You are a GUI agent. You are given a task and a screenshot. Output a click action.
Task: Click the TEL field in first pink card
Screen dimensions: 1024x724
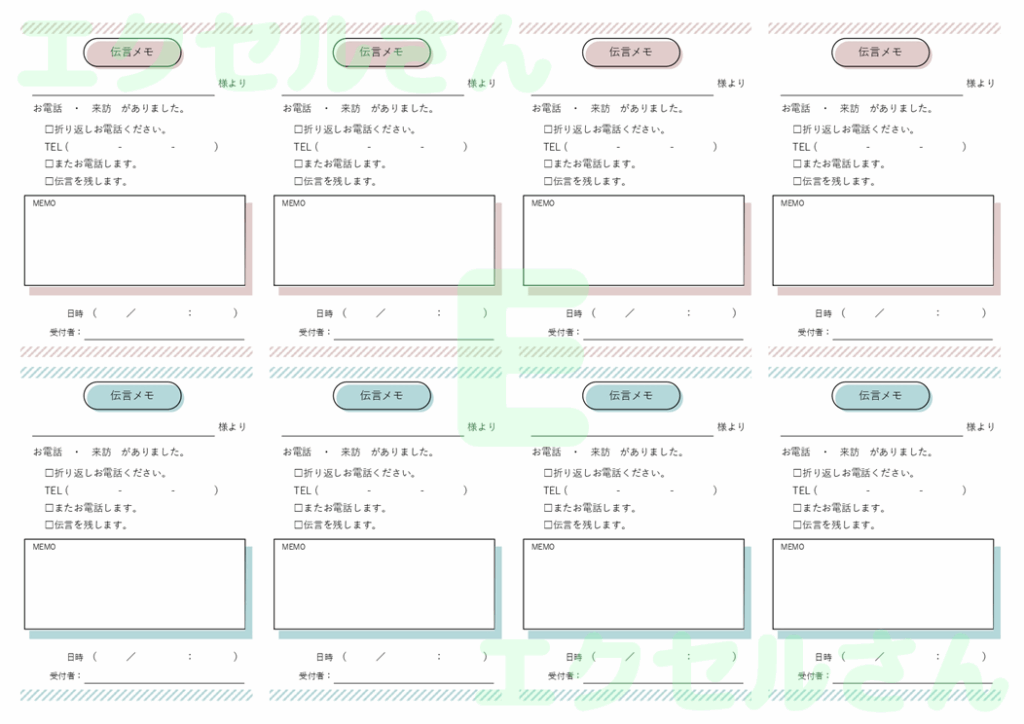pyautogui.click(x=131, y=147)
